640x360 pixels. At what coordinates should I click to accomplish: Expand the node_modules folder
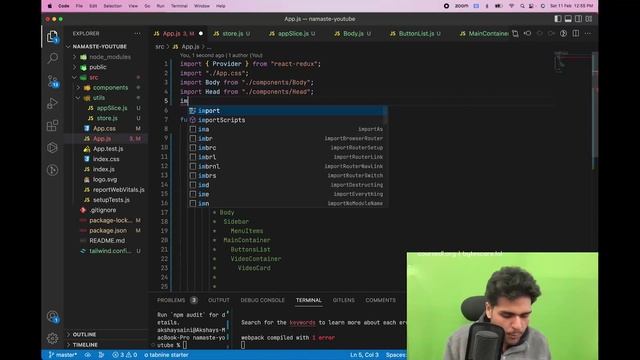pyautogui.click(x=106, y=57)
